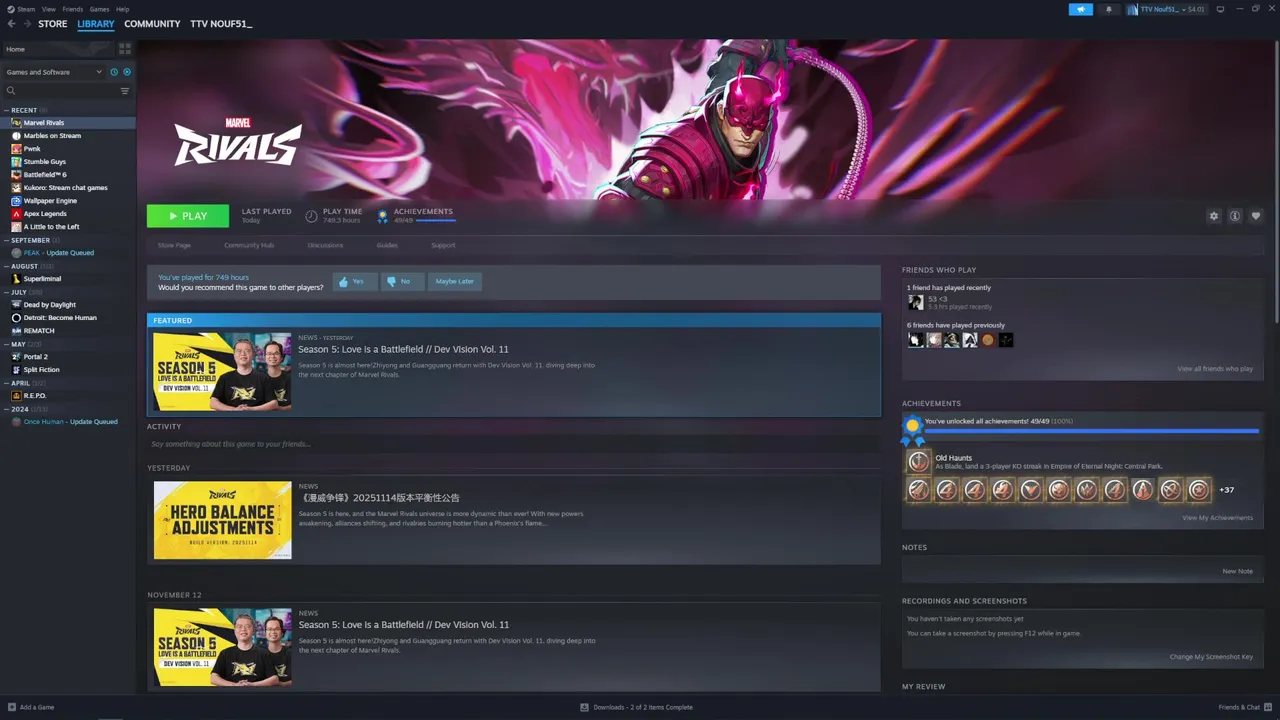Click Hero Balance Adjustments news thumbnail
The height and width of the screenshot is (720, 1280).
(x=223, y=520)
